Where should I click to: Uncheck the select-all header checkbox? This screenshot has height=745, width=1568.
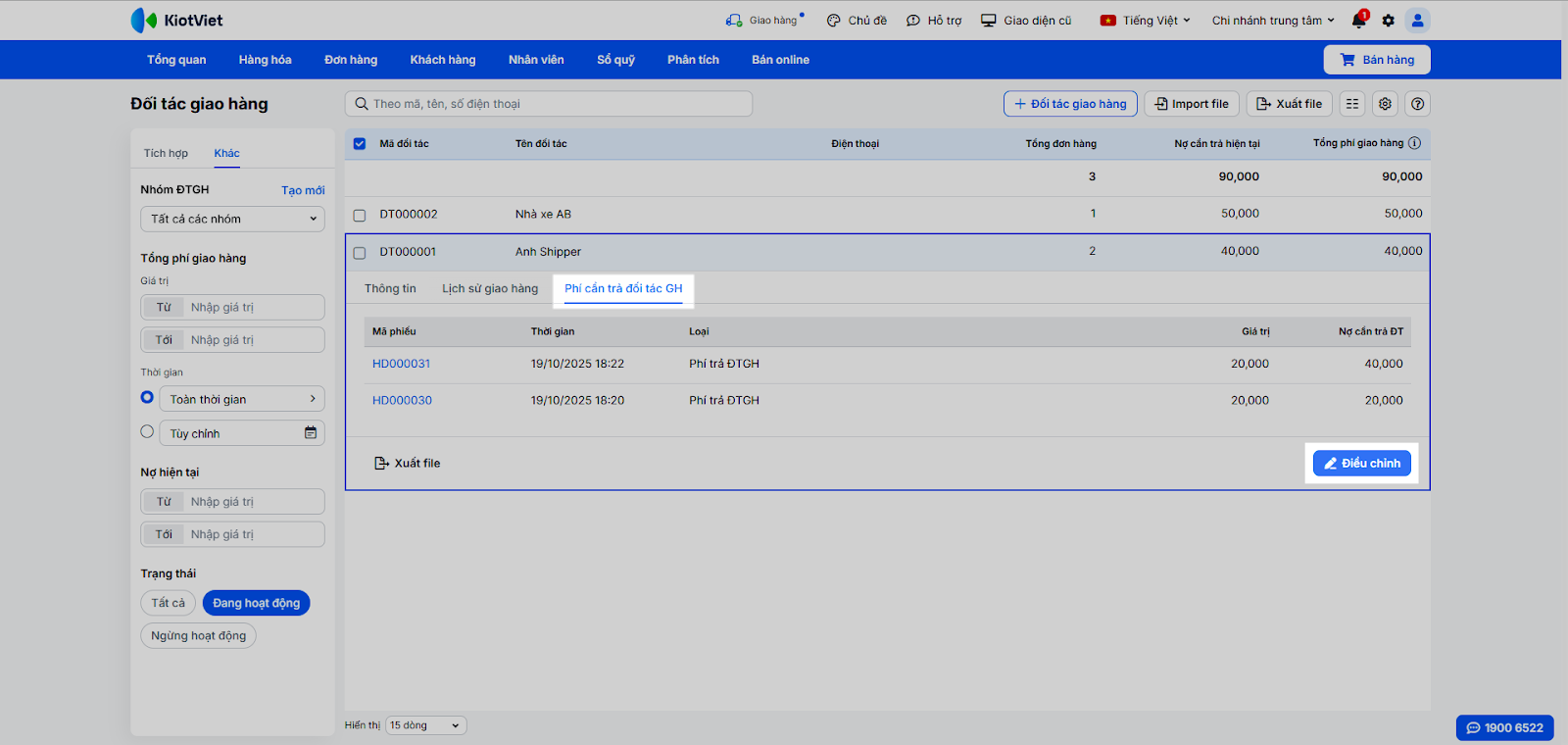click(360, 144)
